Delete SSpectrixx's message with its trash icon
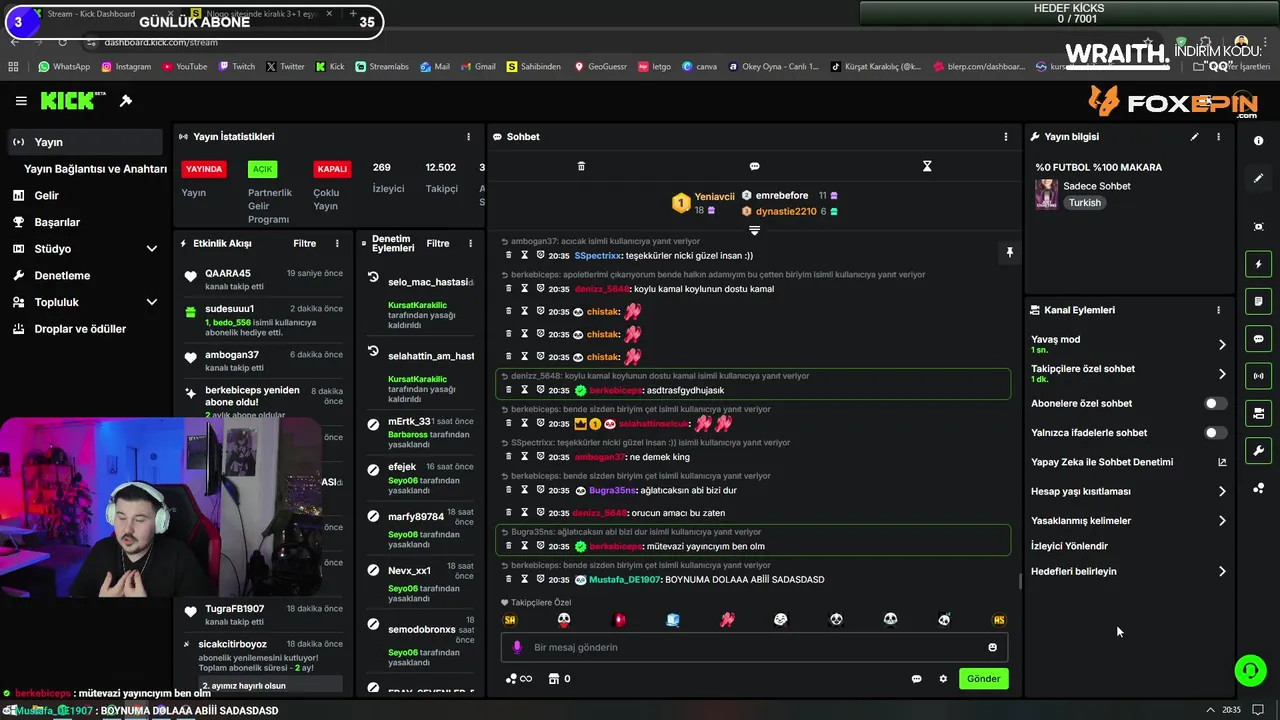 [508, 256]
